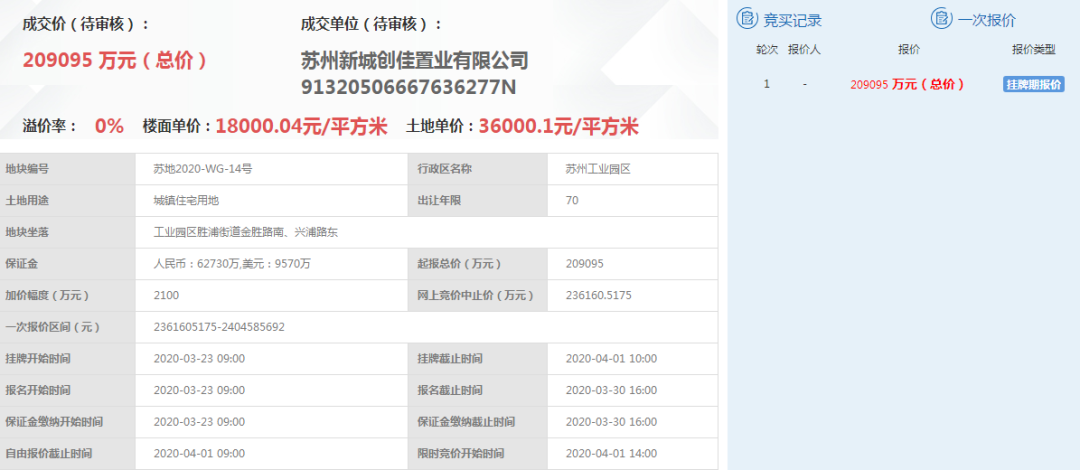Click the 土地用途 label cell
Image resolution: width=1080 pixels, height=470 pixels.
[x=68, y=201]
